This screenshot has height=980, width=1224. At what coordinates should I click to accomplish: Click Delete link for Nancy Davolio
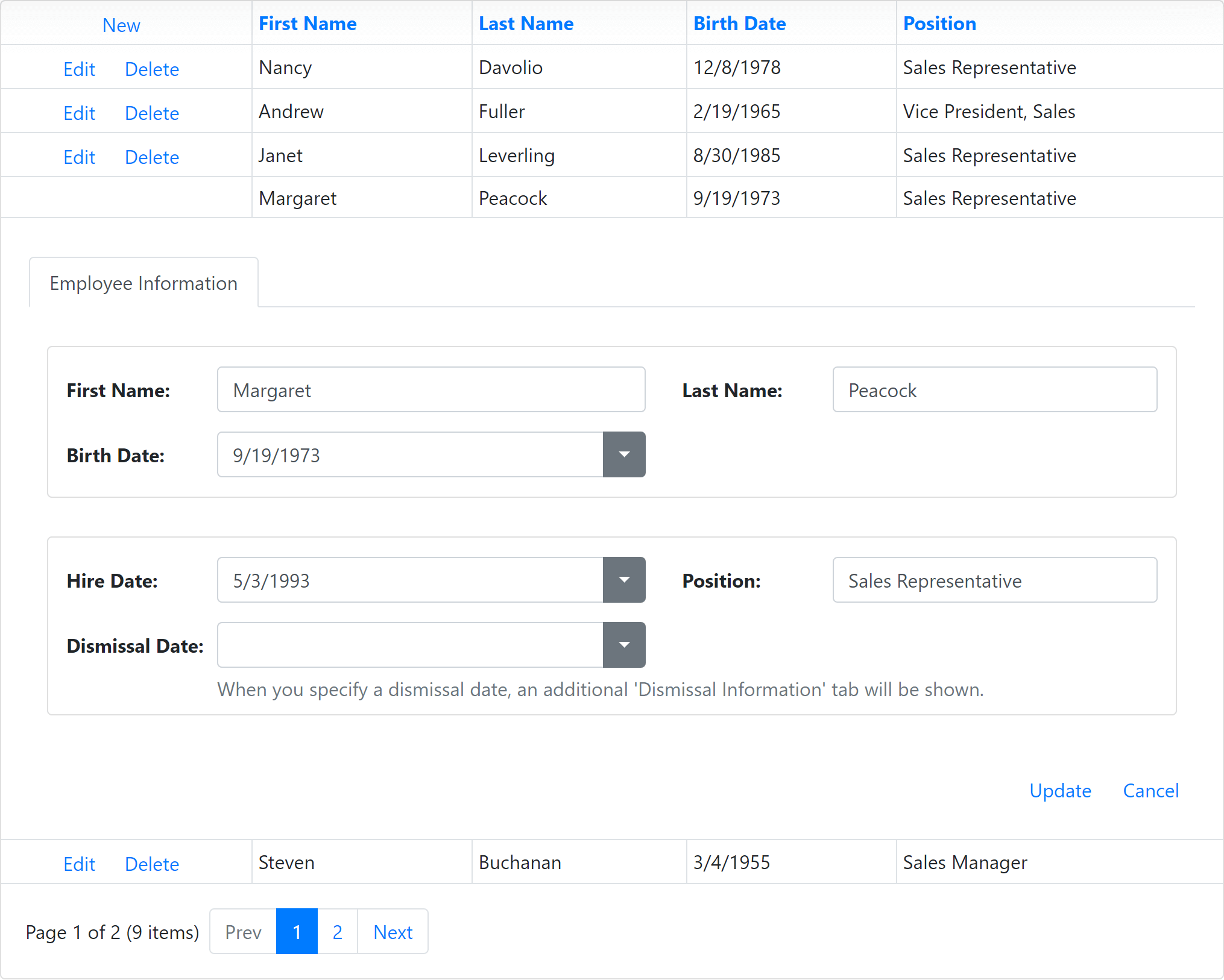152,67
